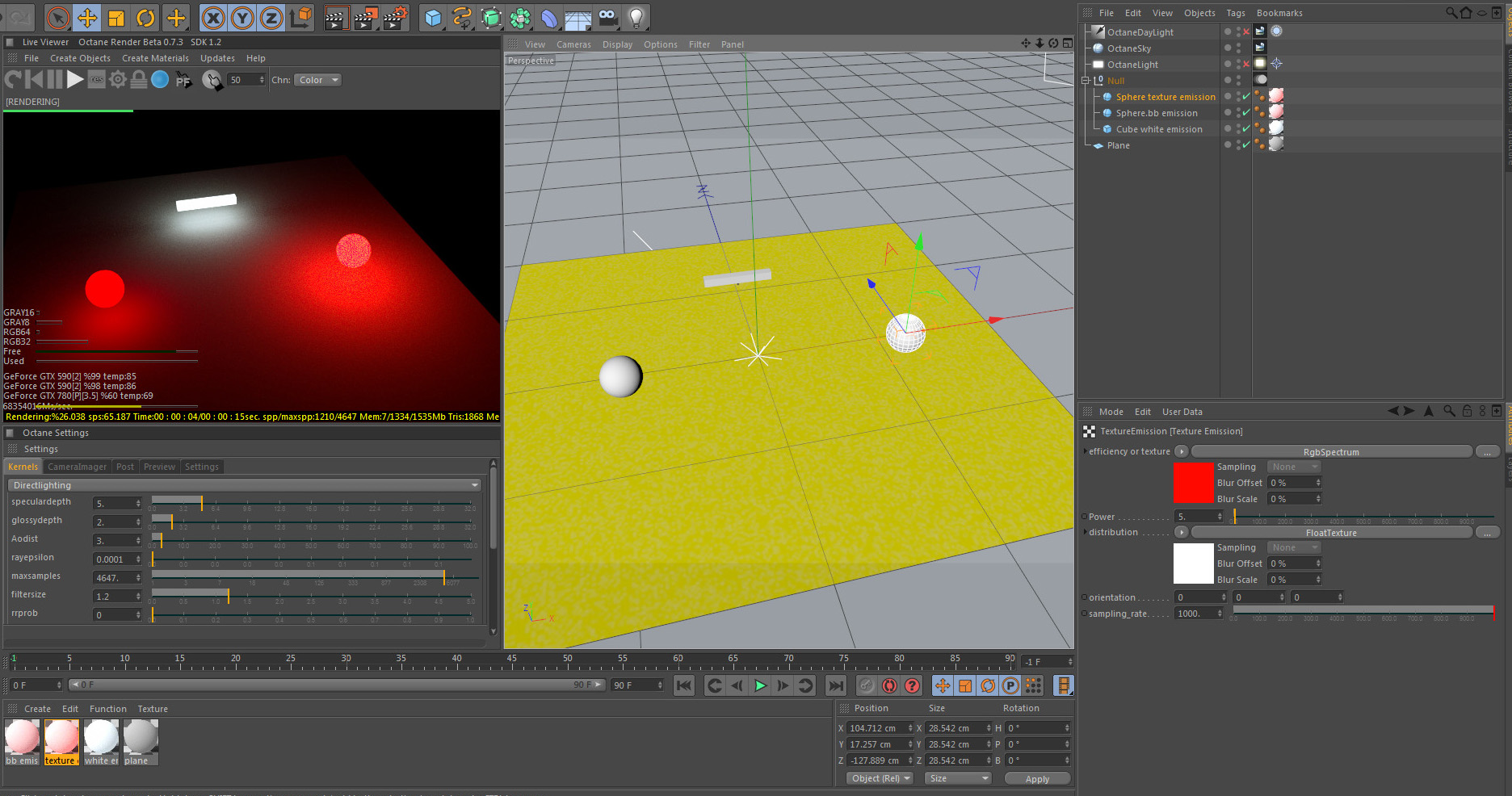This screenshot has width=1512, height=796.
Task: Click the Apply button
Action: [x=1037, y=779]
